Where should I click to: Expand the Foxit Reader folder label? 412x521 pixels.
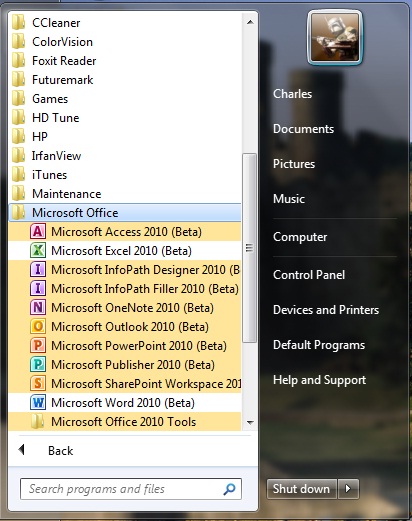(64, 61)
